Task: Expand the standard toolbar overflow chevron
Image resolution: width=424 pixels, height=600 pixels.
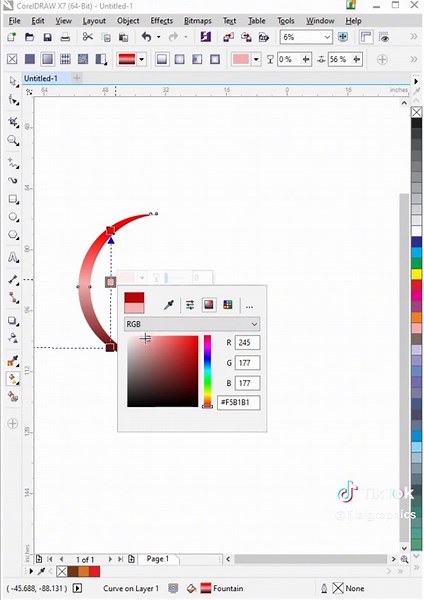Action: pyautogui.click(x=414, y=37)
